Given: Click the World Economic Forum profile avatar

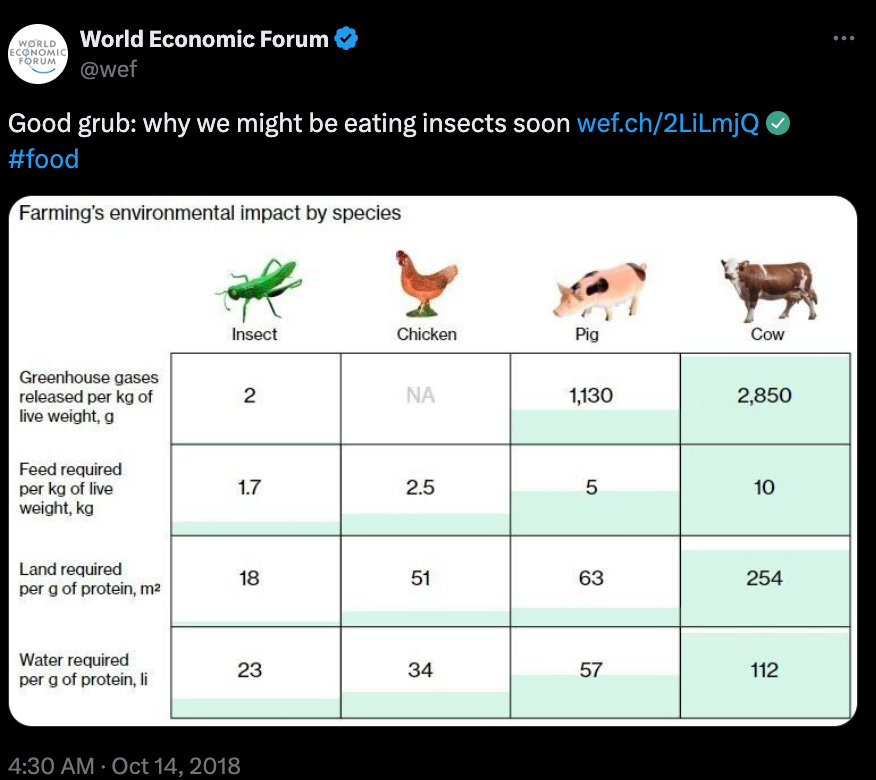Looking at the screenshot, I should 38,54.
